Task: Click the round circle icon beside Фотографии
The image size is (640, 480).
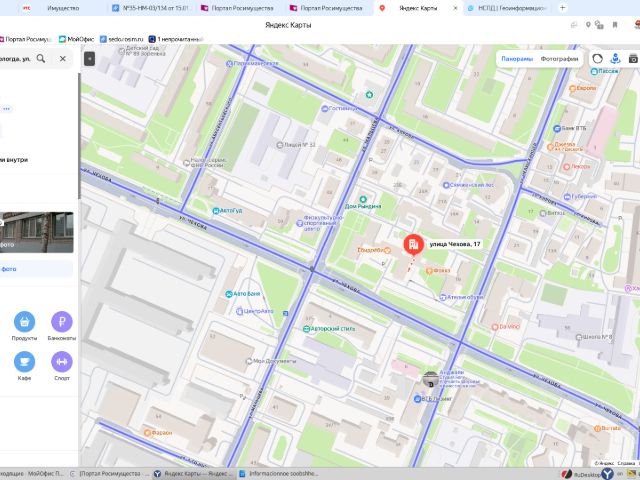Action: 597,59
